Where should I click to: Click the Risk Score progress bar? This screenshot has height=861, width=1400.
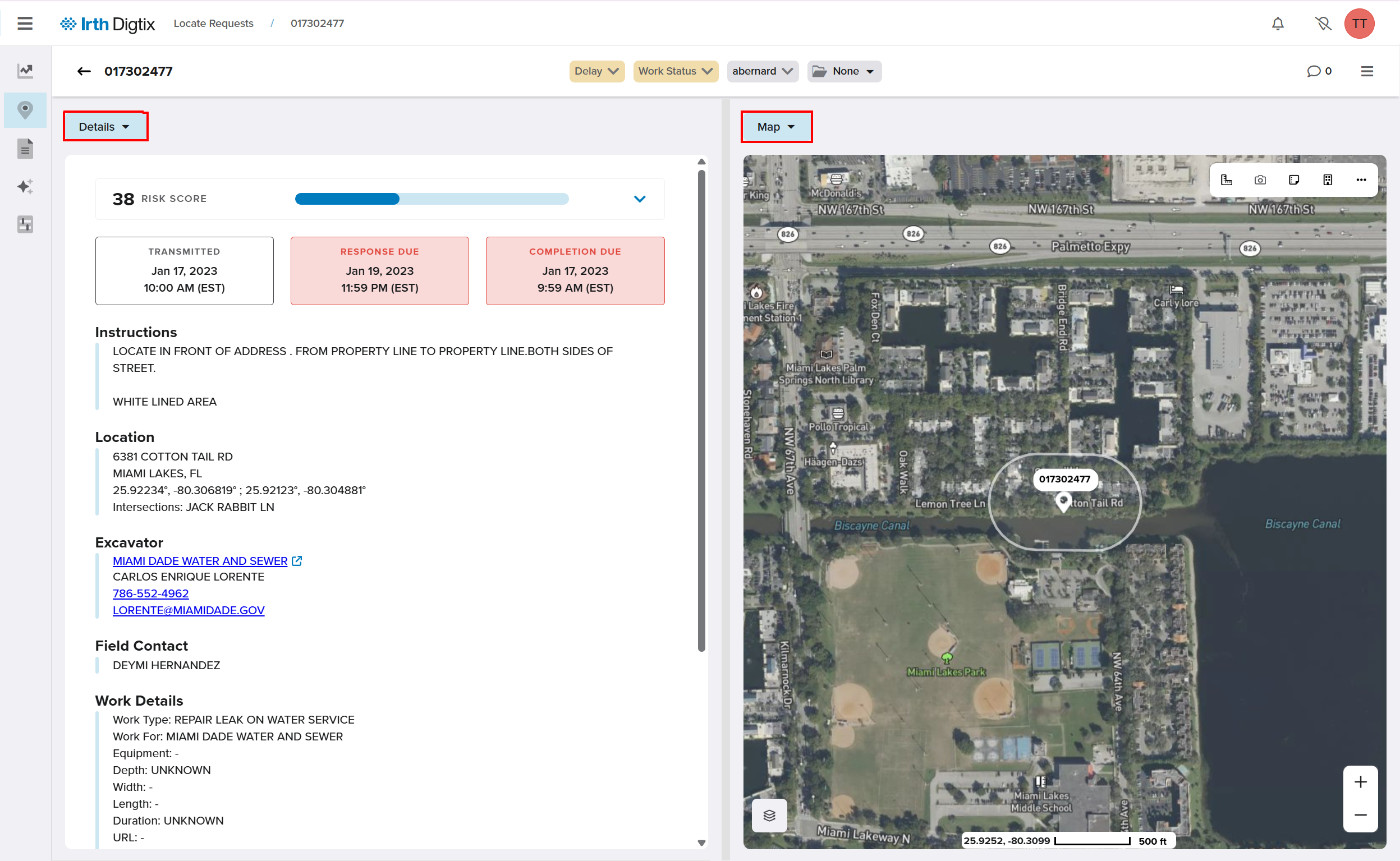coord(431,199)
